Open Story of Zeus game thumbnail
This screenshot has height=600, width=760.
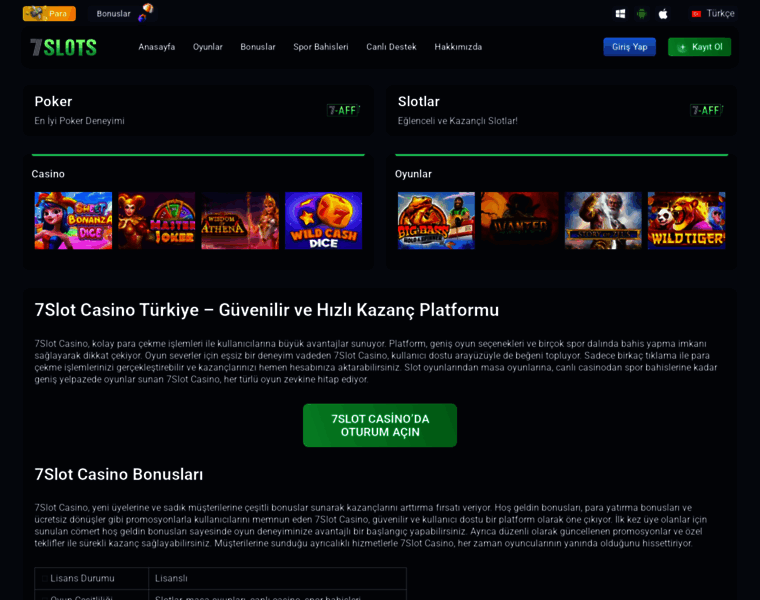click(603, 221)
